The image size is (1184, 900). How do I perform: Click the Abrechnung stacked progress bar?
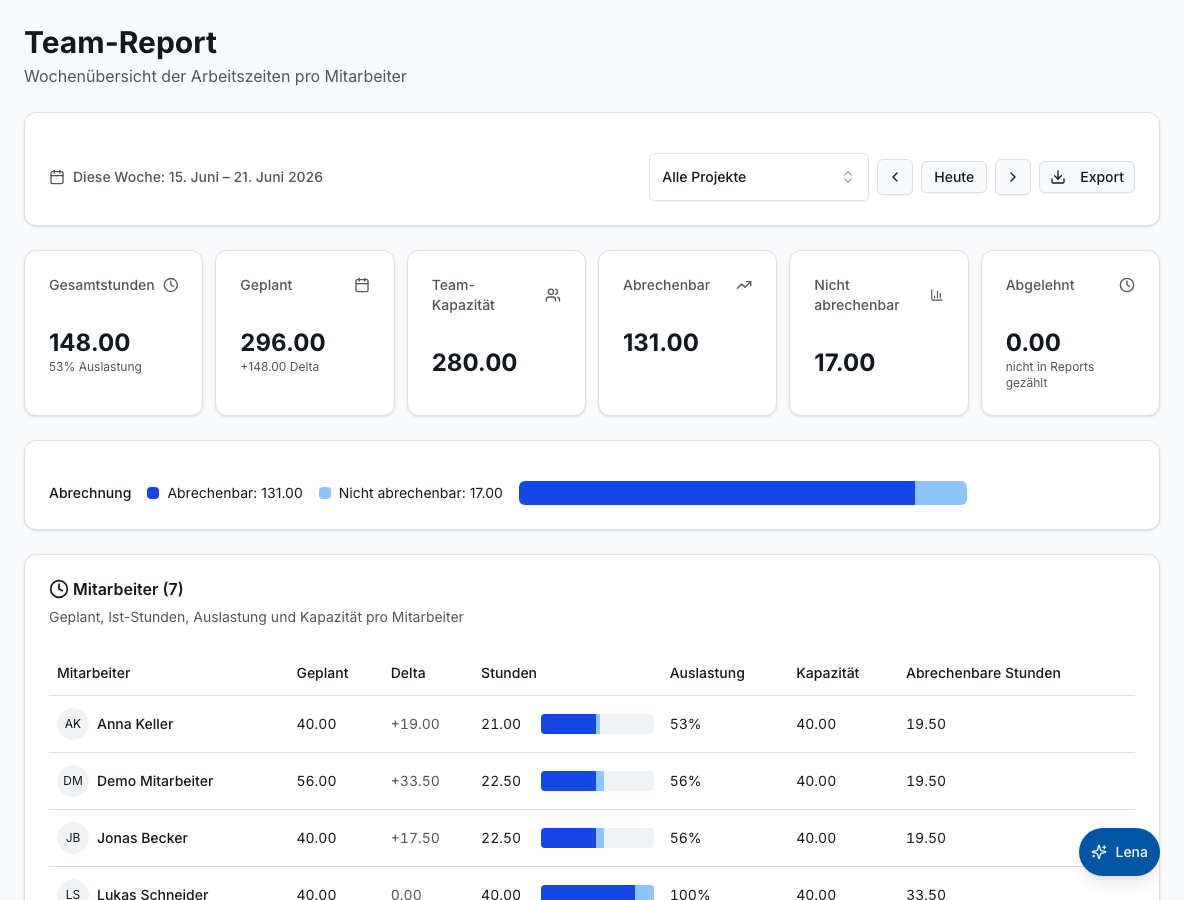(x=743, y=493)
